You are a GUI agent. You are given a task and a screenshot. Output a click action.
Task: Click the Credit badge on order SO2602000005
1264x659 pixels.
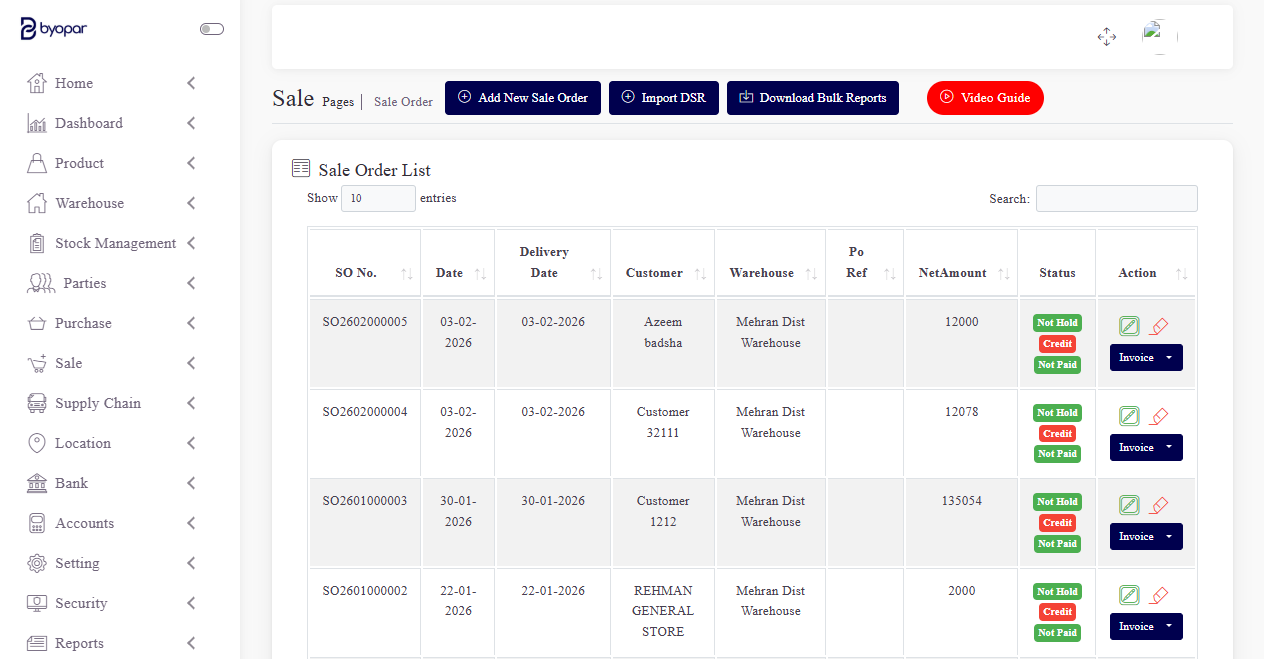(x=1057, y=343)
